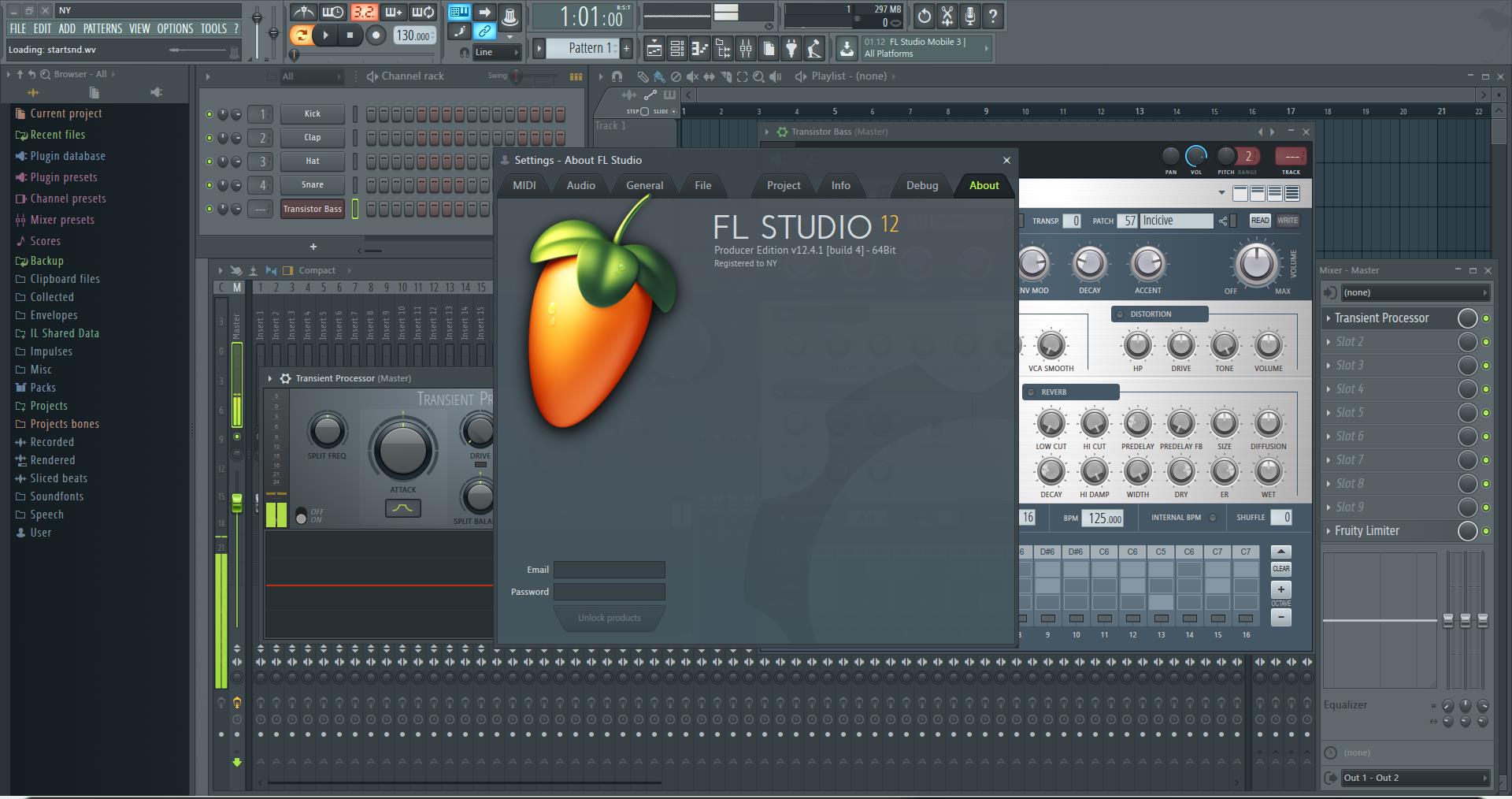This screenshot has width=1512, height=799.
Task: Enable Reverb section in Transistor Bass
Action: [1031, 392]
